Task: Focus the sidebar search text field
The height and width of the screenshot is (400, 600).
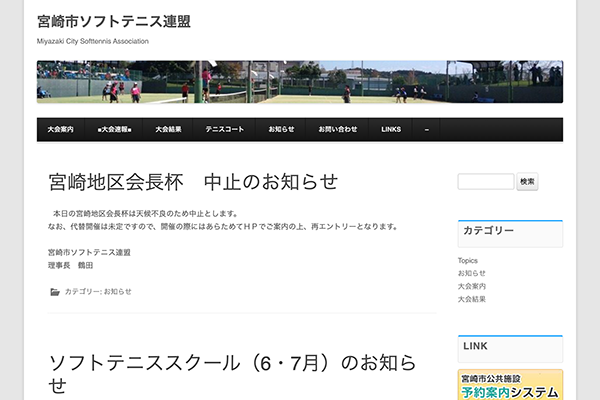Action: (x=485, y=182)
